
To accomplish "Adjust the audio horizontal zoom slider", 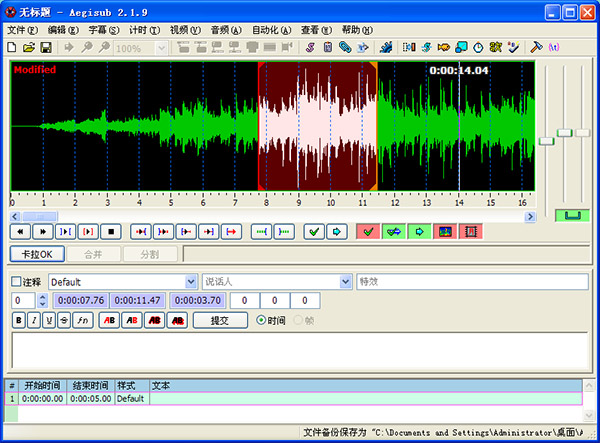I will click(x=546, y=141).
